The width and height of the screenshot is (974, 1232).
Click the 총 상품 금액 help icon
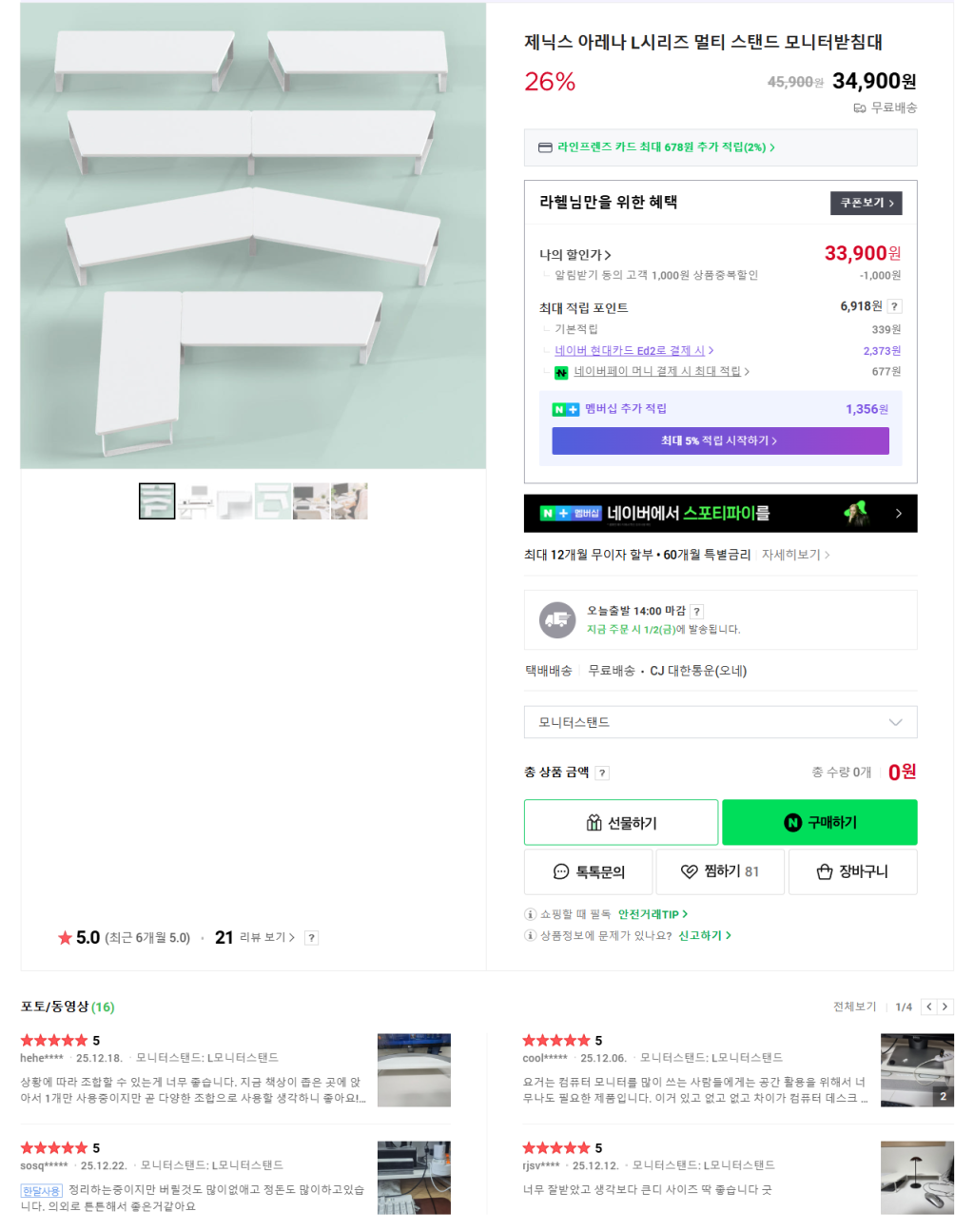602,773
